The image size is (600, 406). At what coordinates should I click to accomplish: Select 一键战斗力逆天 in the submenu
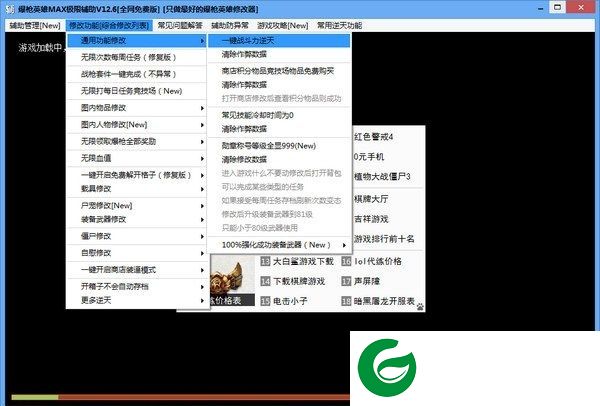(x=279, y=41)
